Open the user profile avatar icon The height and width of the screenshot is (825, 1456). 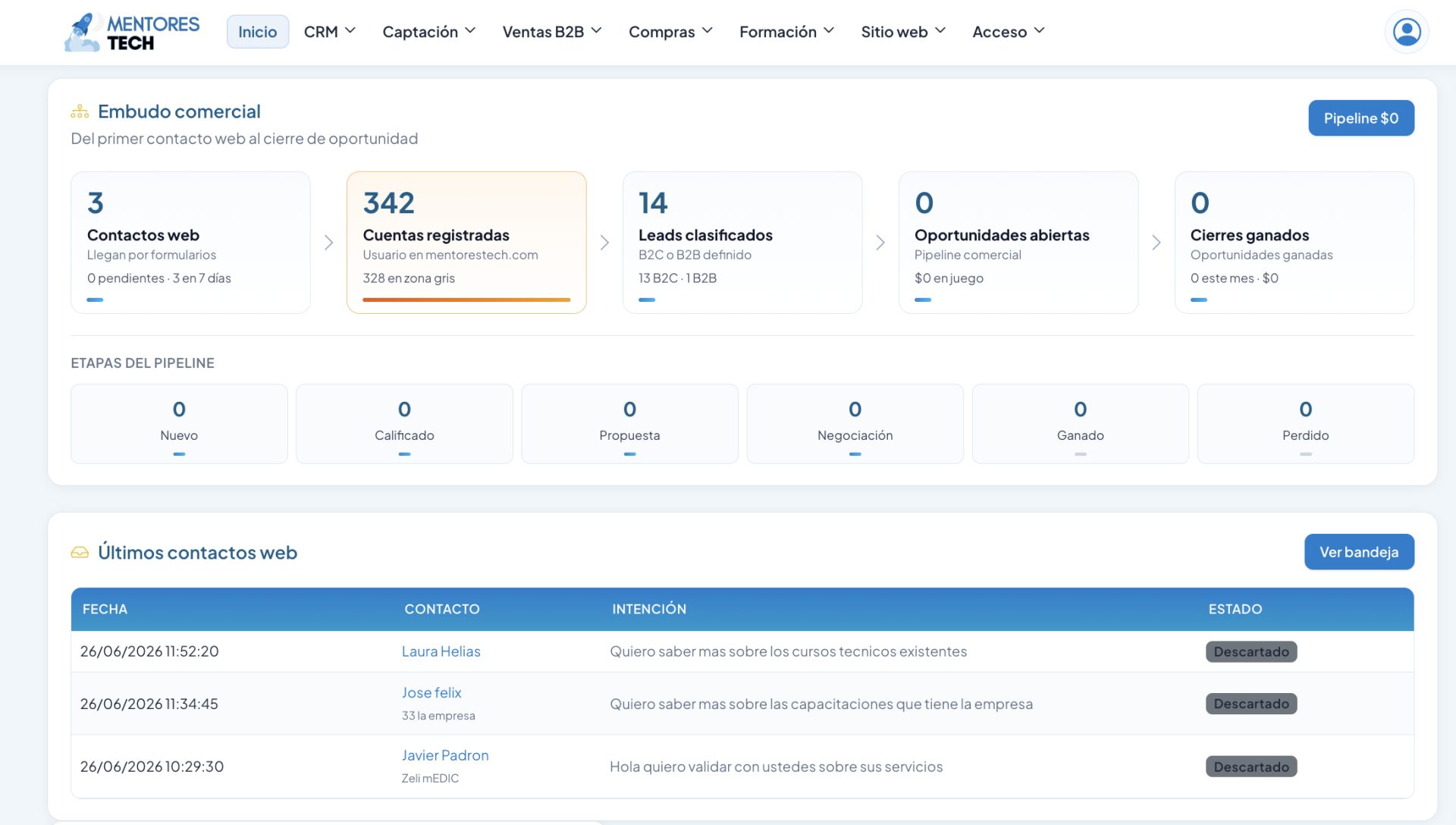coord(1407,32)
